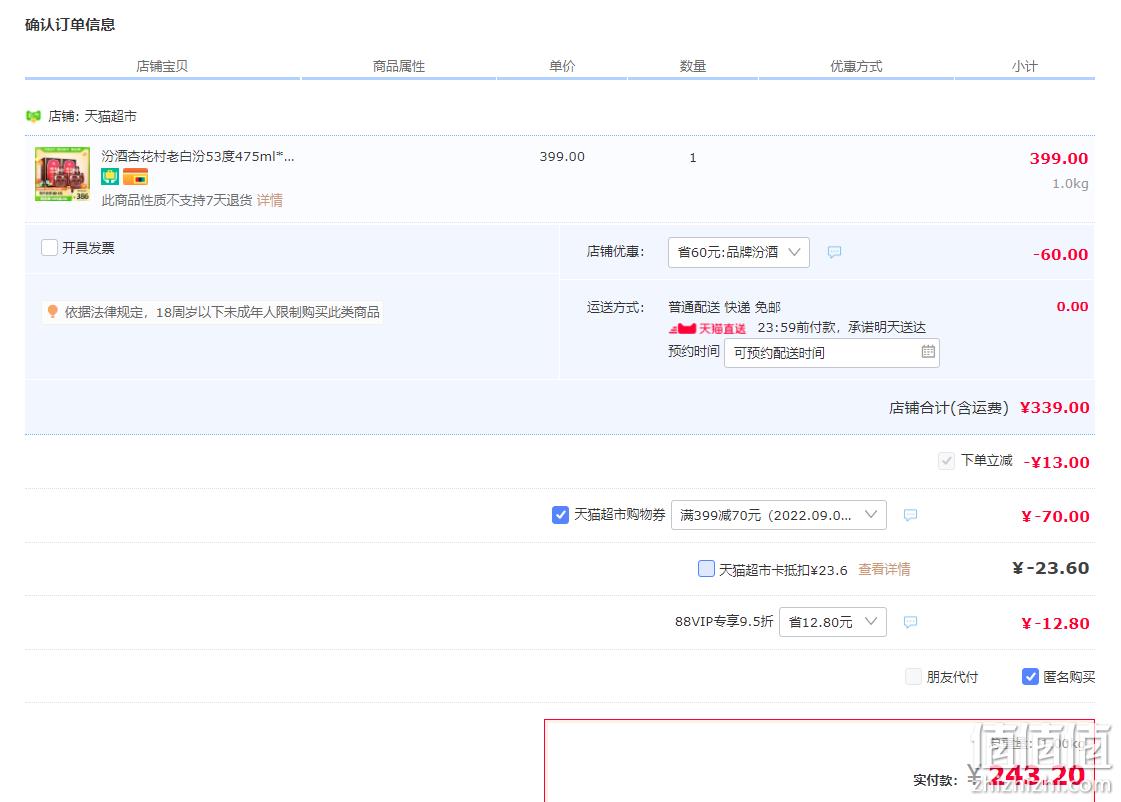Click the orange card icon under product title
Screen dimensions: 1121x802
coord(135,177)
